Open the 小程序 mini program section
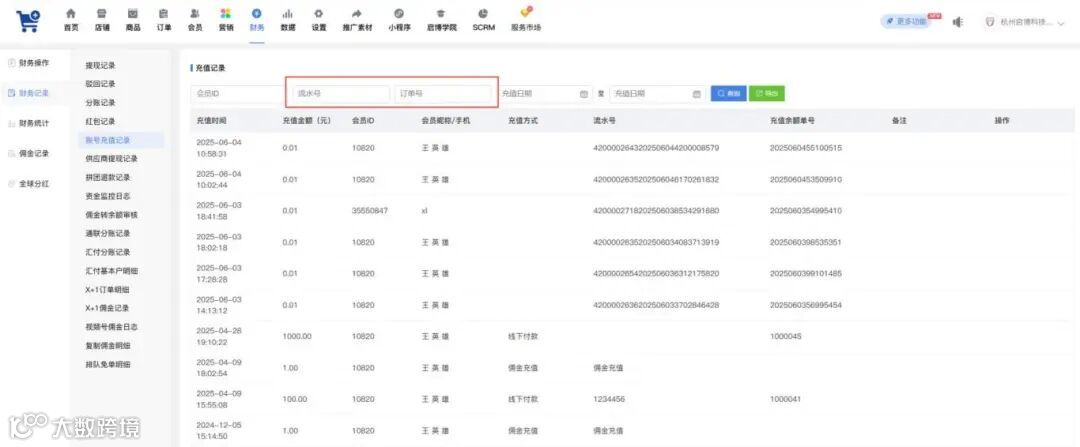 399,20
